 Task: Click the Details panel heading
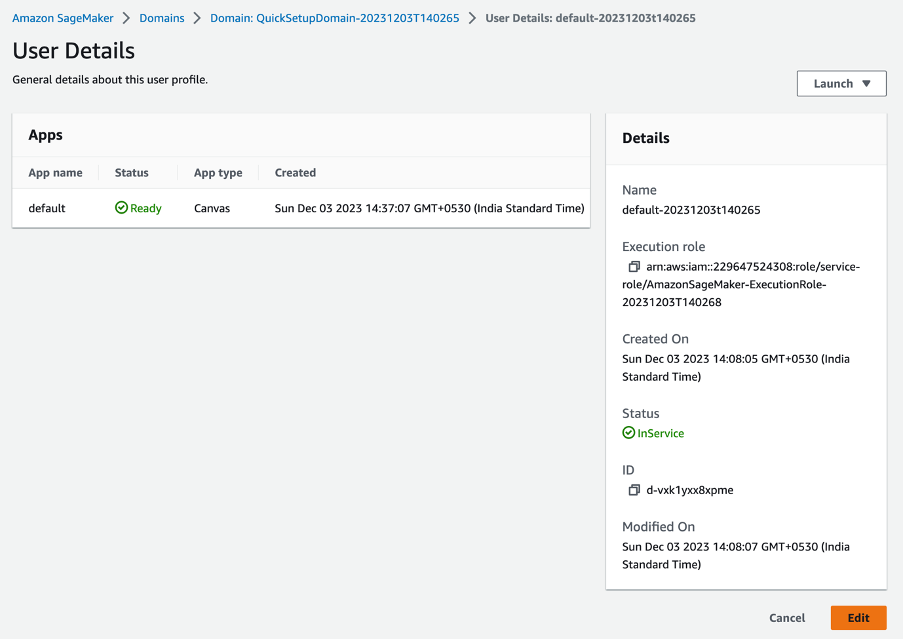click(646, 138)
